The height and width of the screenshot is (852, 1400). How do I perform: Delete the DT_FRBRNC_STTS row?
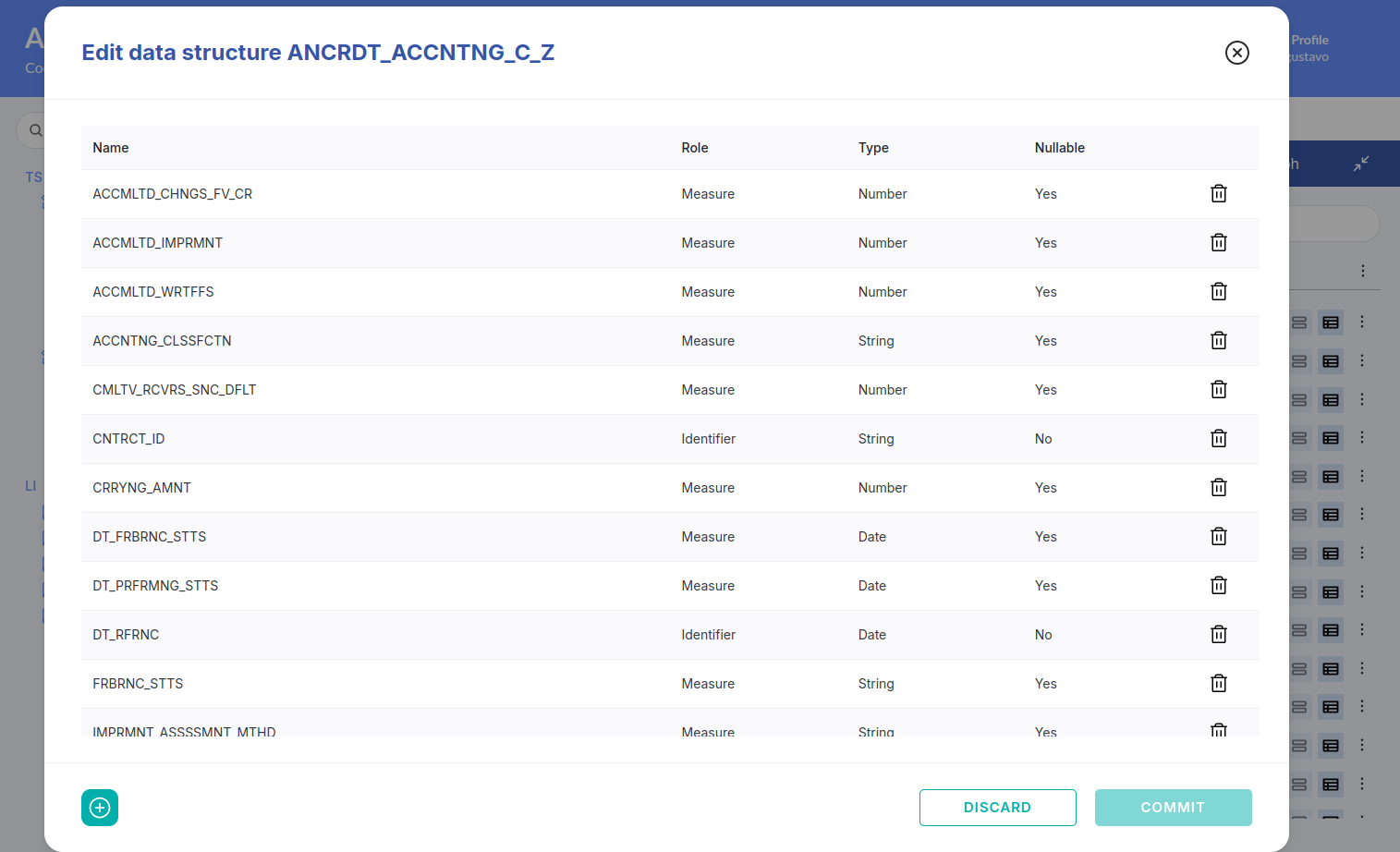[x=1218, y=537]
